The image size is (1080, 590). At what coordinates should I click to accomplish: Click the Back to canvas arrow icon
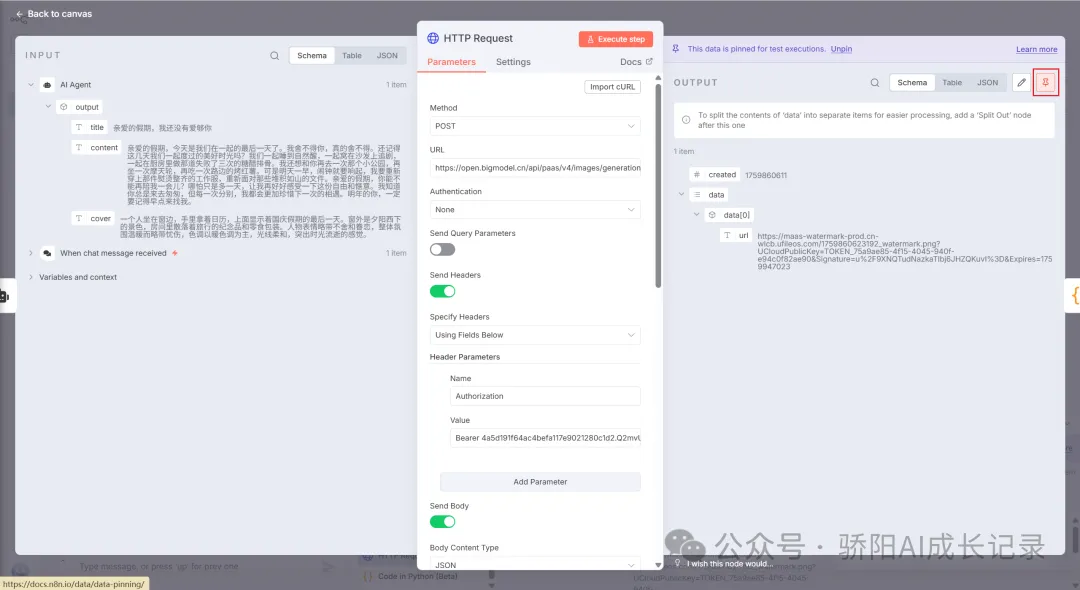click(19, 14)
